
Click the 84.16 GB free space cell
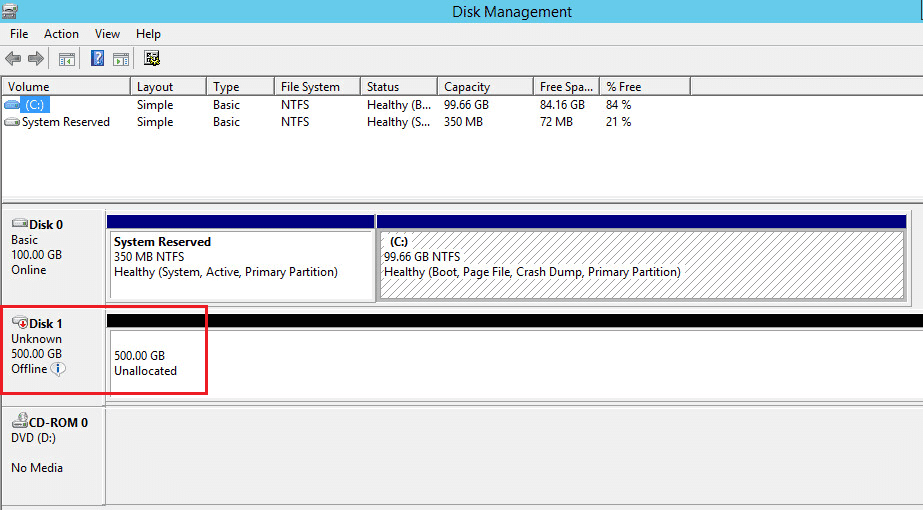point(562,105)
